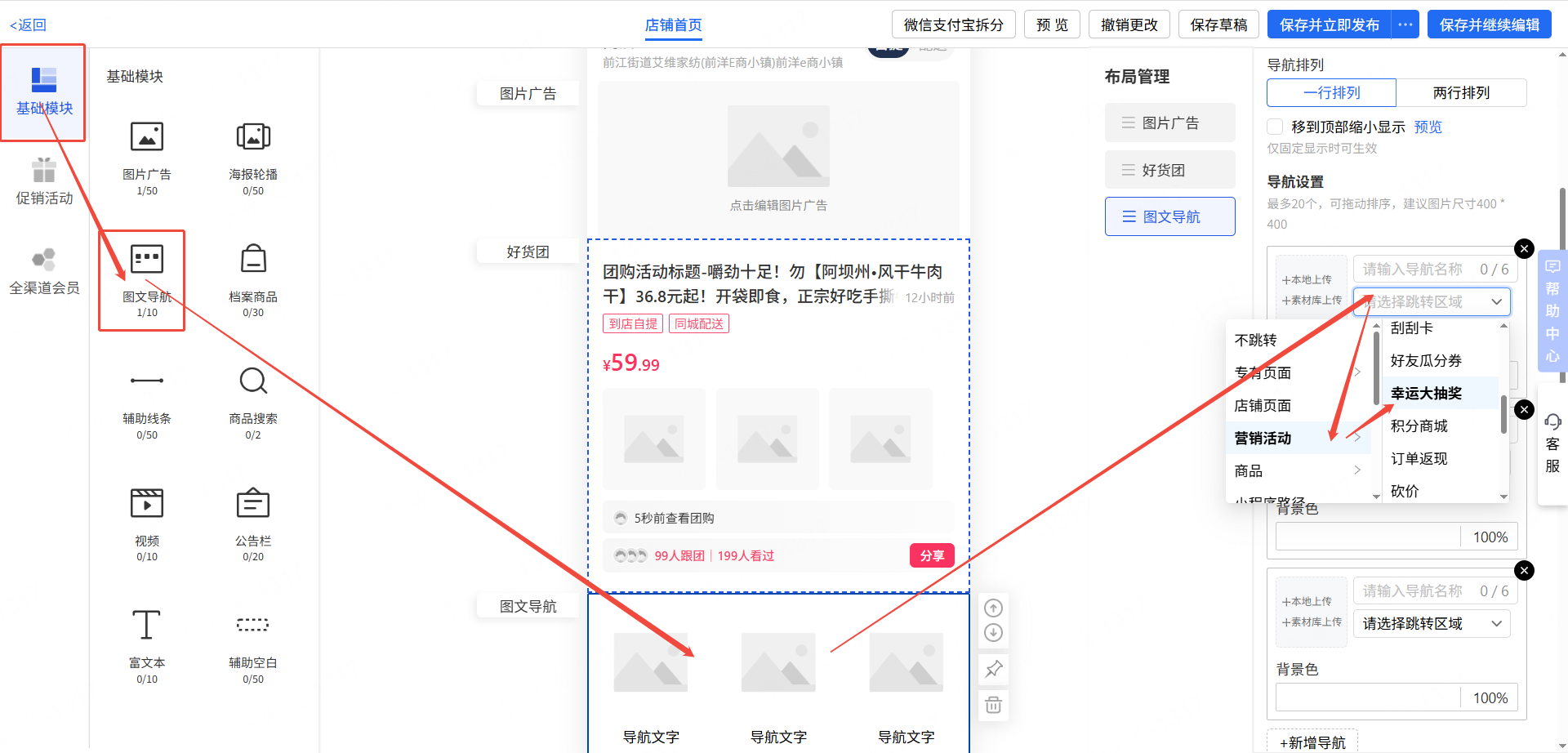
Task: Open the 促销活动 sidebar section
Action: (44, 181)
